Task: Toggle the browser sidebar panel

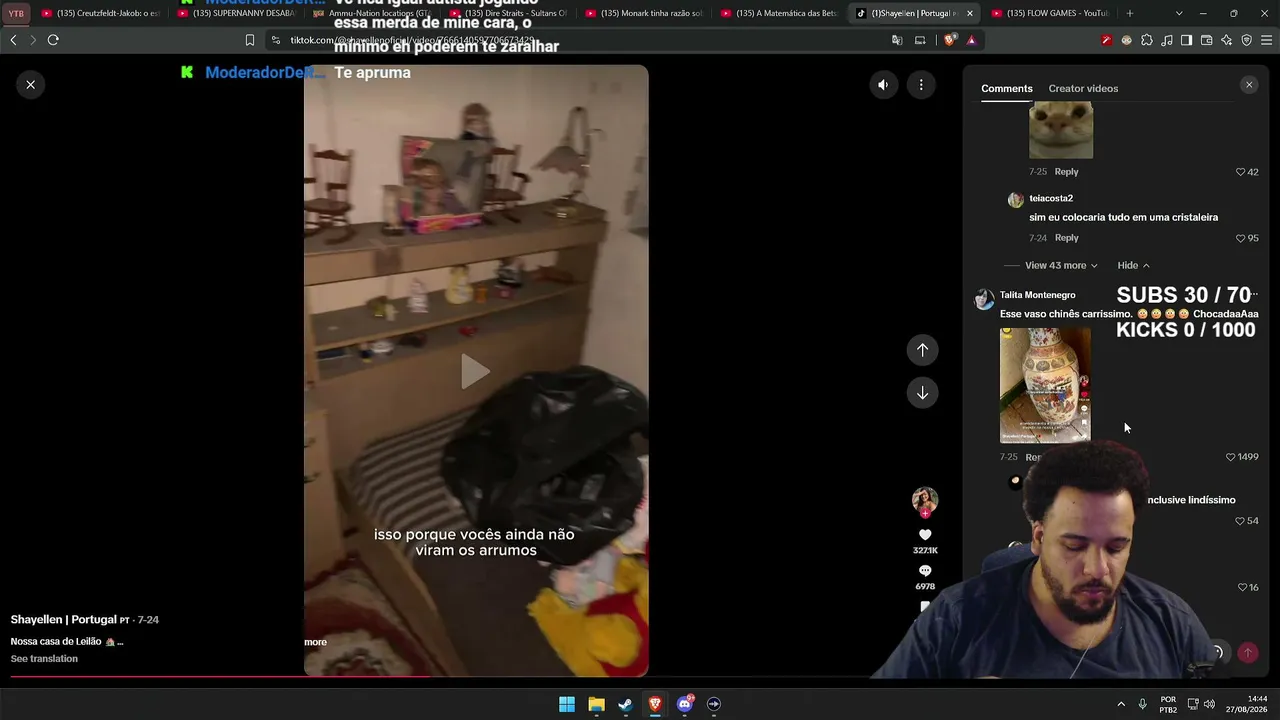Action: 1186,40
